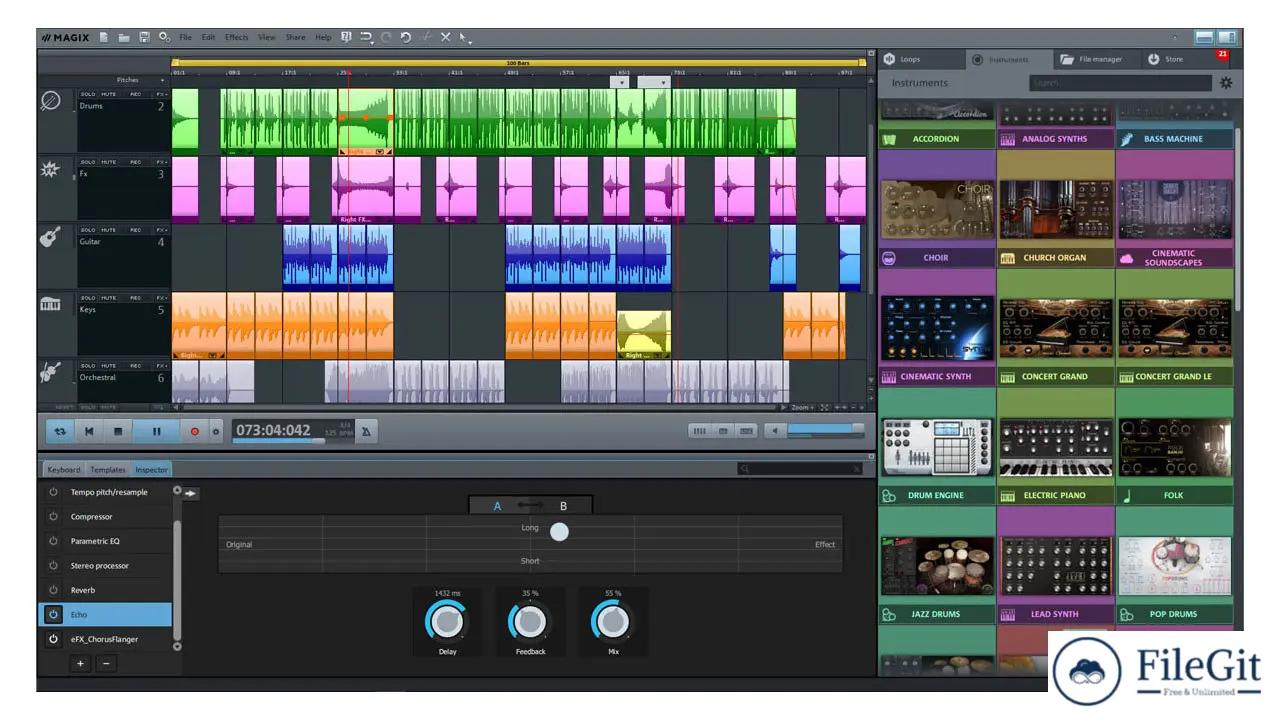The width and height of the screenshot is (1280, 720).
Task: Open the Effects menu
Action: 237,37
